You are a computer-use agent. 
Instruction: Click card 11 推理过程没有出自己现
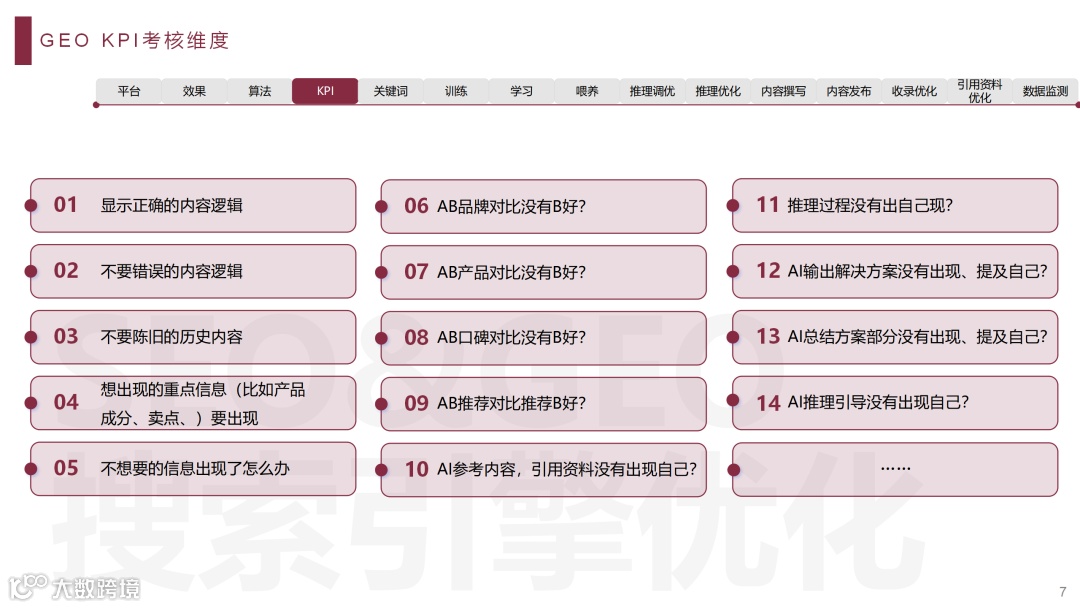click(x=895, y=205)
